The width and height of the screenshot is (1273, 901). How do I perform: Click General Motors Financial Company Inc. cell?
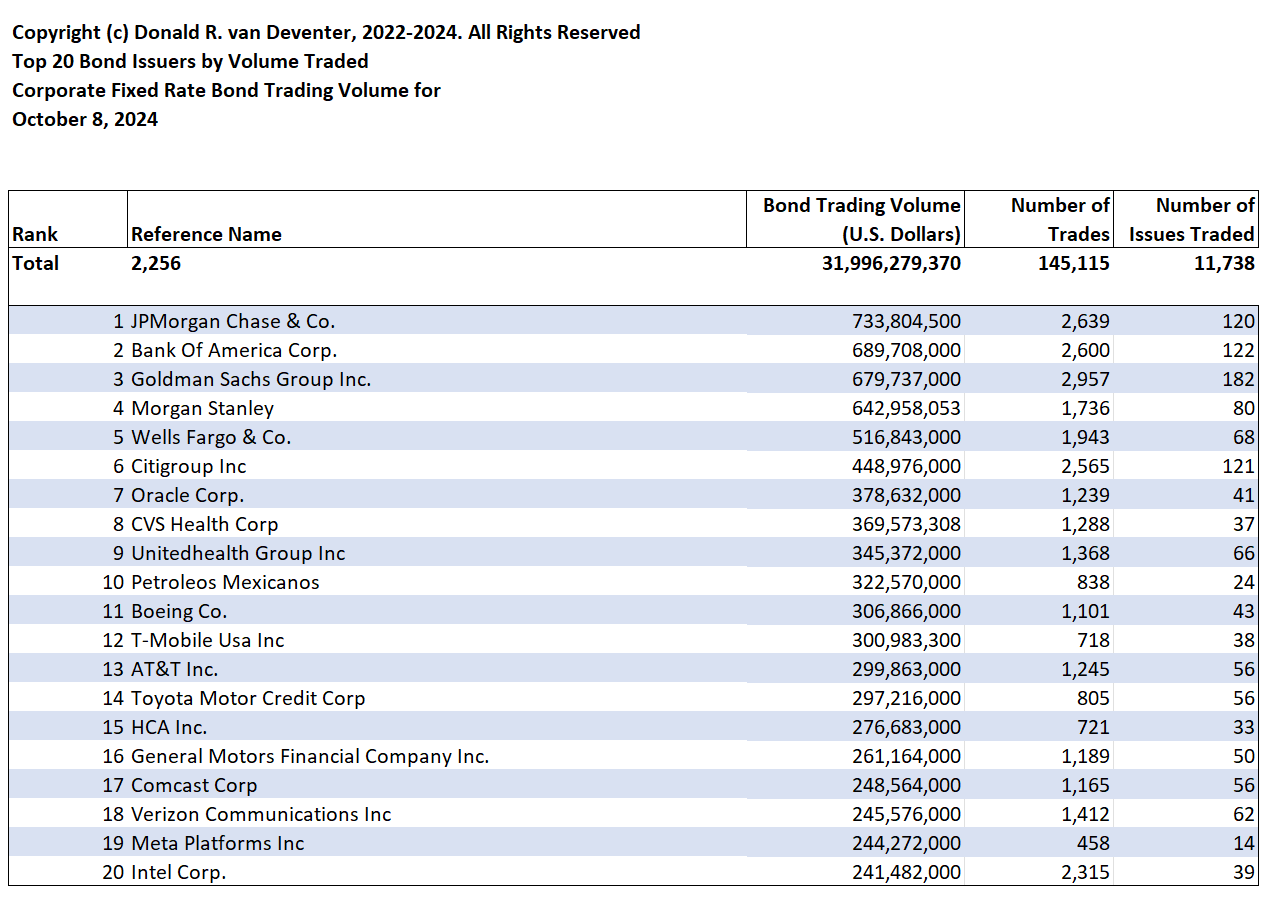pos(310,756)
